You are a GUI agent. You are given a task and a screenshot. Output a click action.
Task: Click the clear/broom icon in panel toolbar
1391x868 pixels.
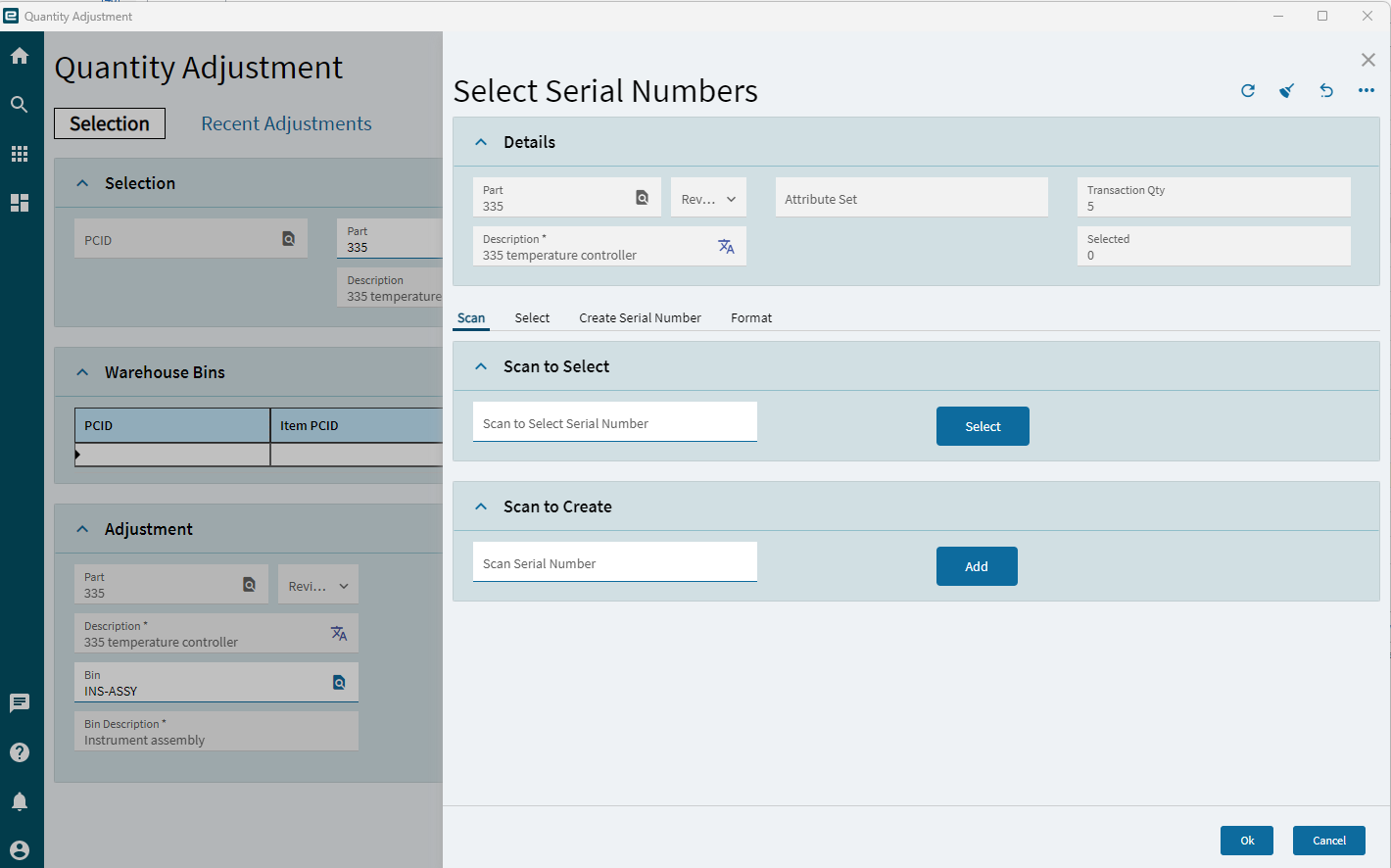[1287, 90]
